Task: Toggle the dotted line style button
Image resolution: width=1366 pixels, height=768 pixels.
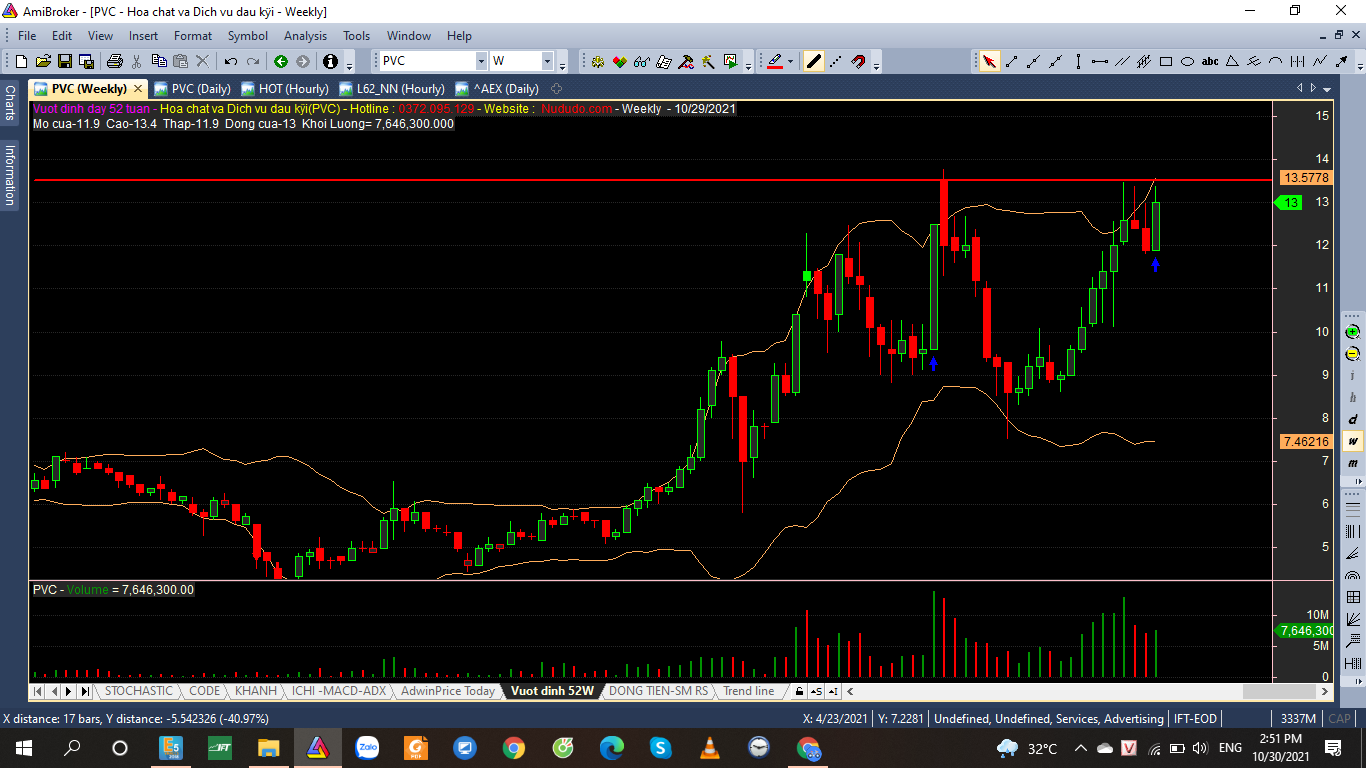Action: pyautogui.click(x=836, y=61)
